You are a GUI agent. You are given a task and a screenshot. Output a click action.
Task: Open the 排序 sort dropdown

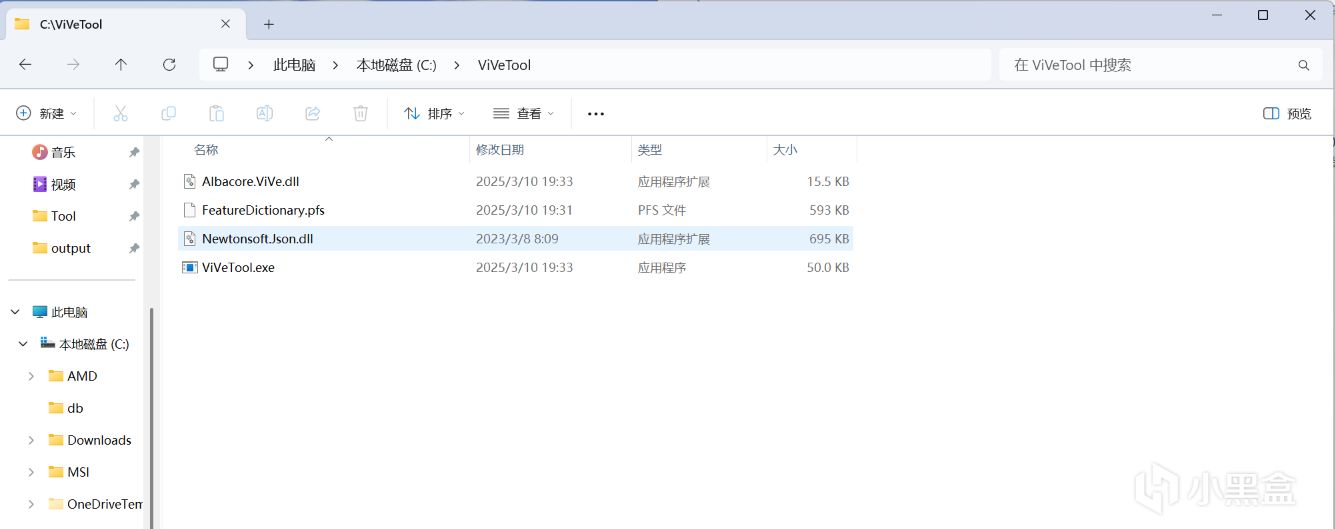[434, 114]
